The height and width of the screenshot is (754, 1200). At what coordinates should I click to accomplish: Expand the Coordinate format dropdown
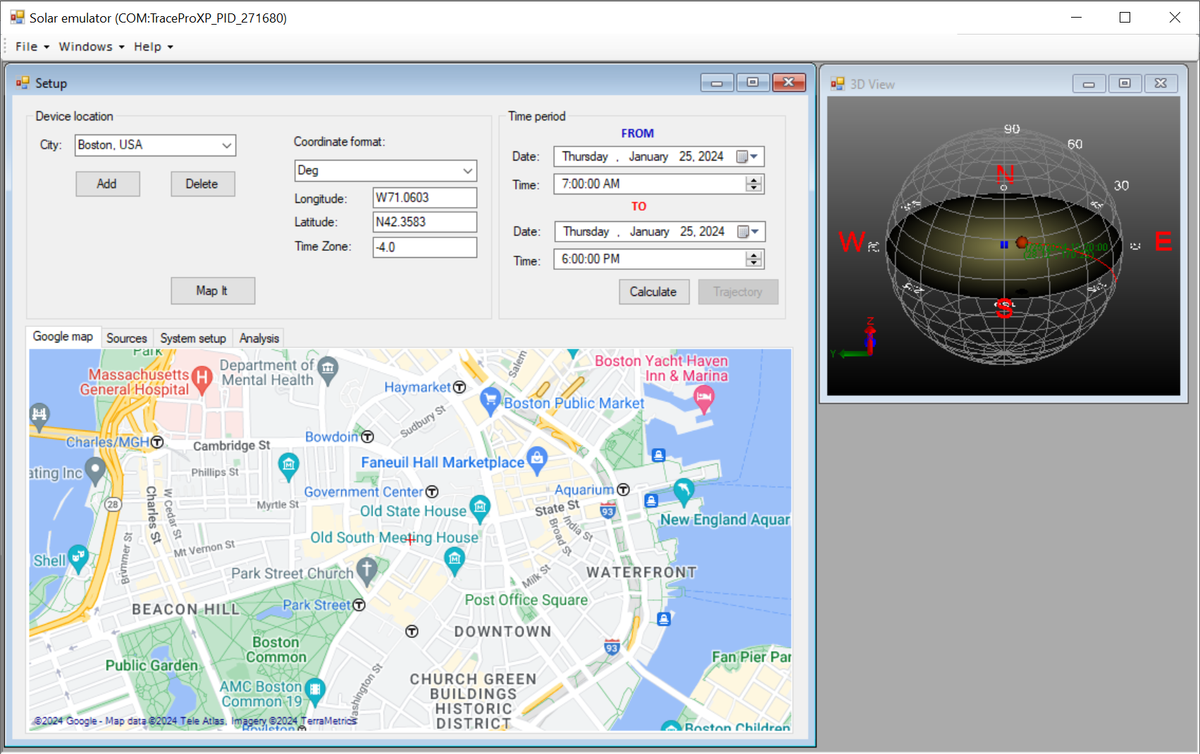click(467, 171)
